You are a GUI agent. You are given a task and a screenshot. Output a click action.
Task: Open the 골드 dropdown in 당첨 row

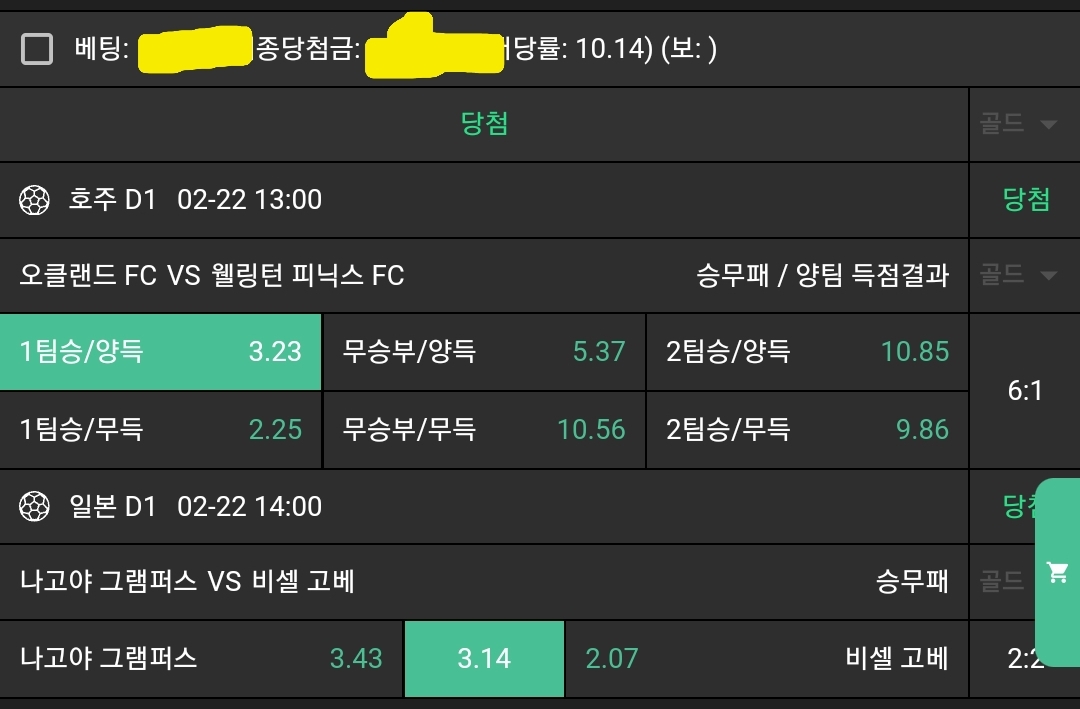pyautogui.click(x=1018, y=124)
